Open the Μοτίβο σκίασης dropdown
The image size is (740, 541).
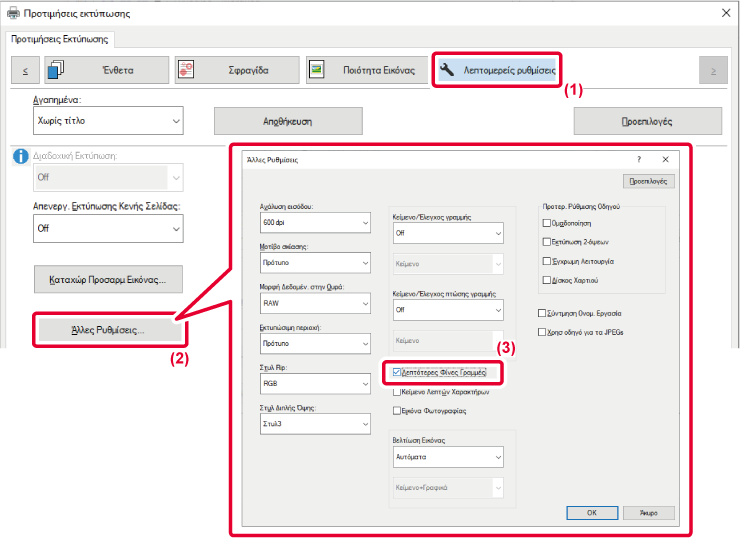[x=315, y=263]
